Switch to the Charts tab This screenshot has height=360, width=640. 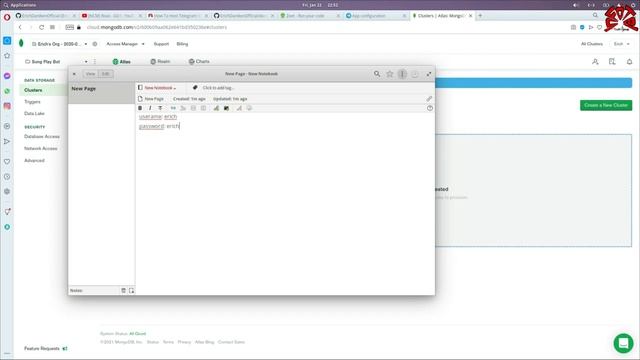199,62
